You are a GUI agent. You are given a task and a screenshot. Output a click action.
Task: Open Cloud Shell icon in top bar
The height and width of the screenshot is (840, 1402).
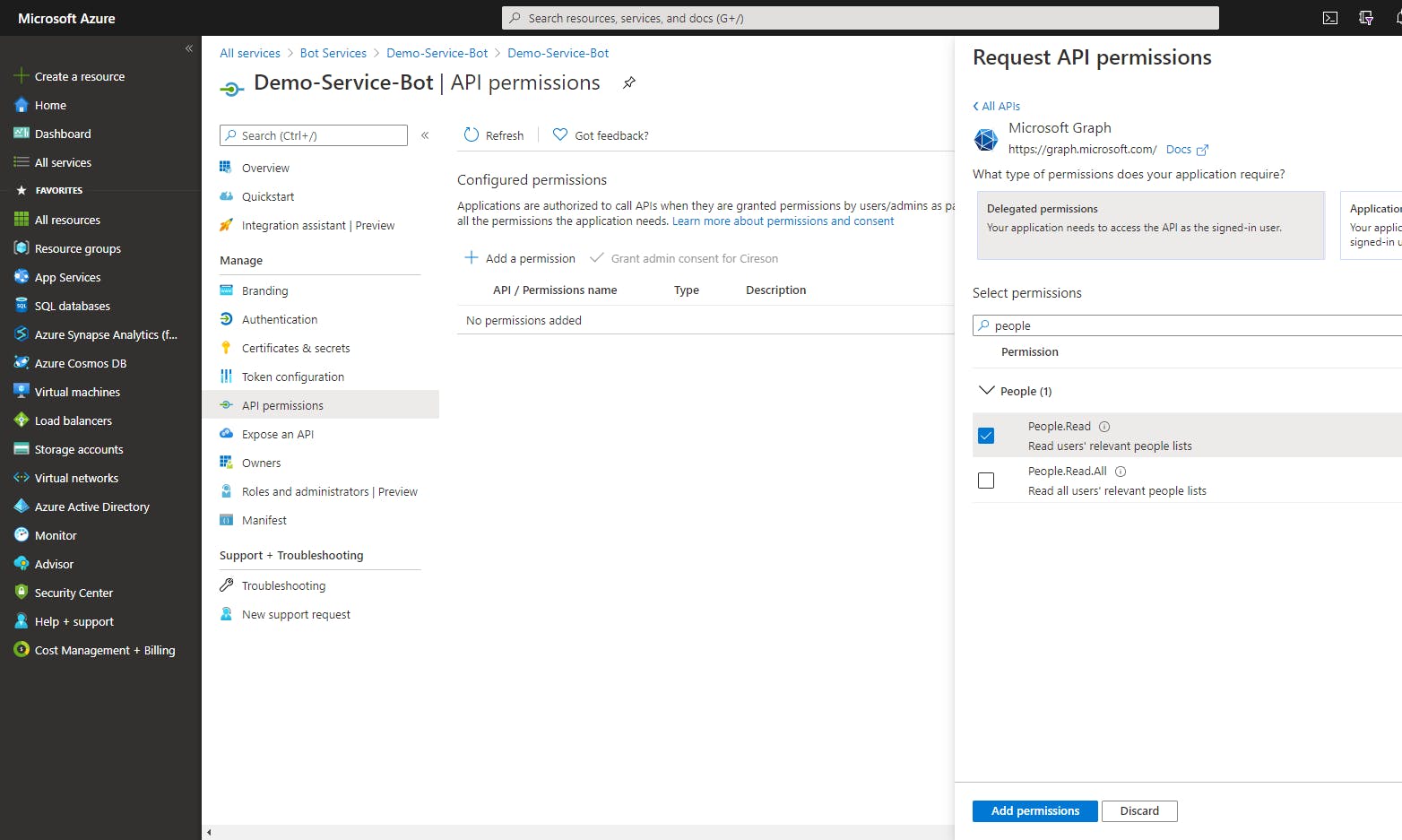[x=1330, y=18]
